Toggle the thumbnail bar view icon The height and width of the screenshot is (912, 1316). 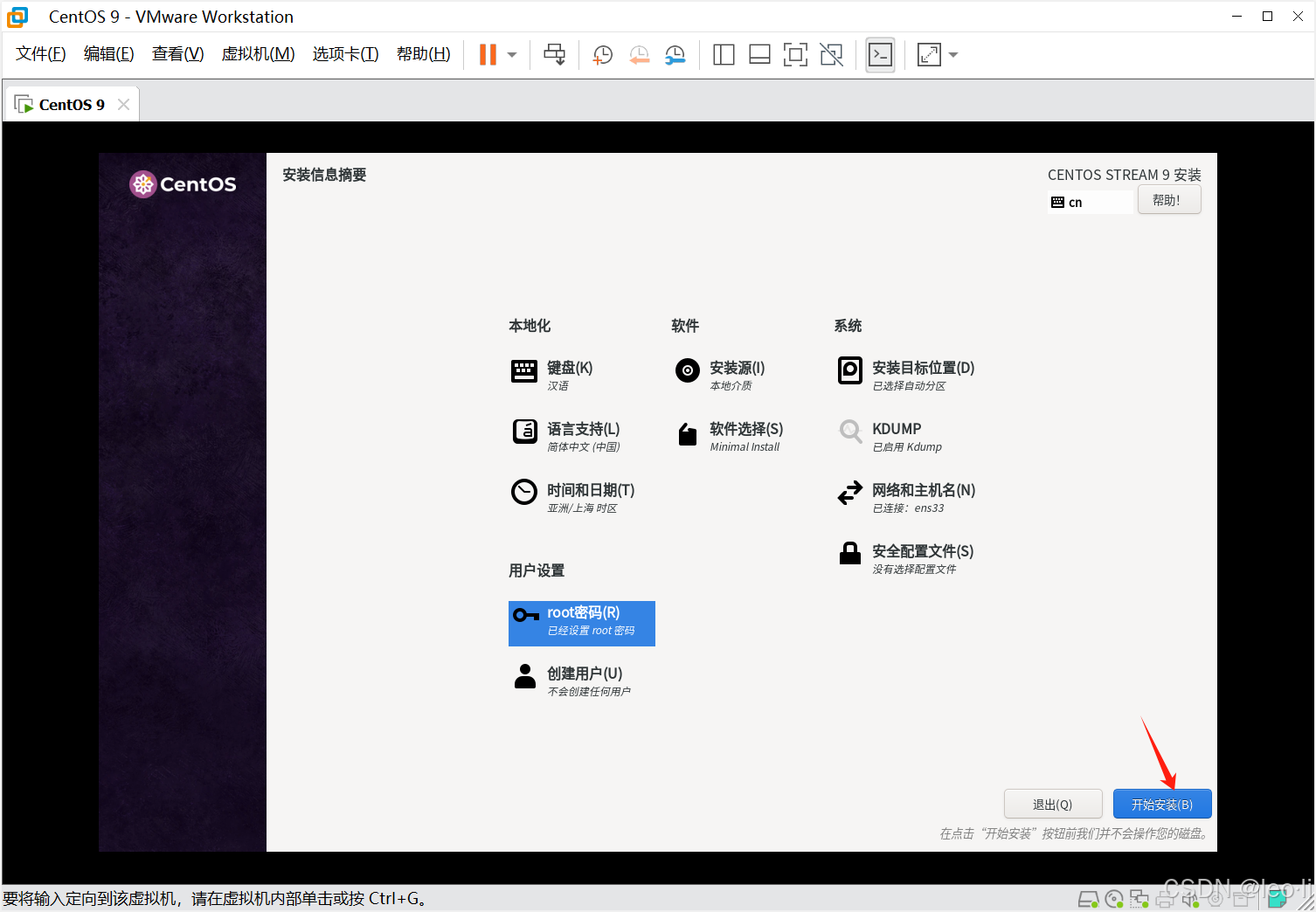(759, 55)
